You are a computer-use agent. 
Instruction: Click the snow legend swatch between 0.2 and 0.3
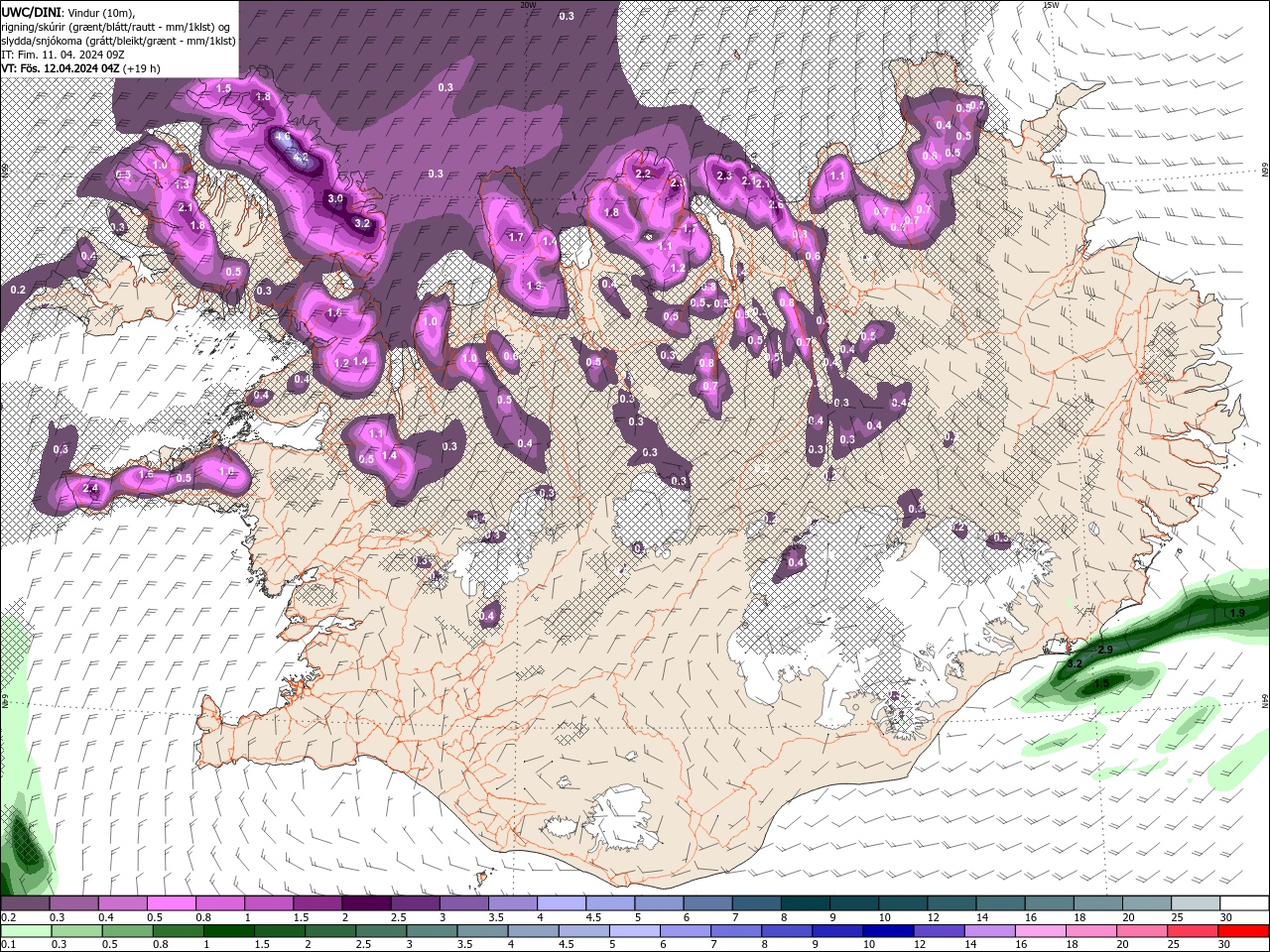point(26,903)
